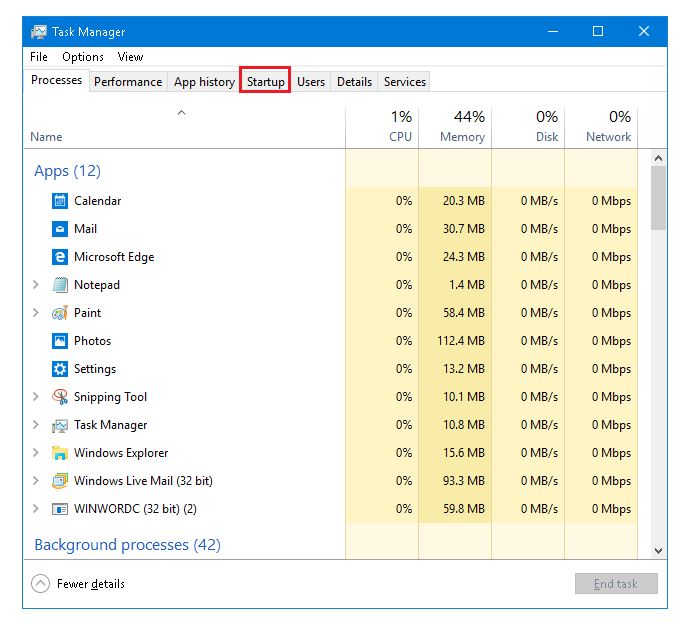Click the WINWORDC process icon
682x623 pixels.
pyautogui.click(x=60, y=509)
